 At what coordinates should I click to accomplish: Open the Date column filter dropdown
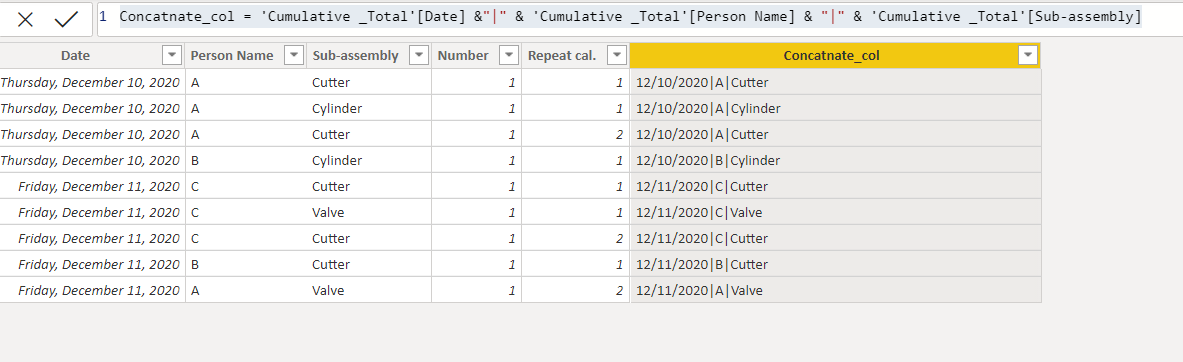click(x=172, y=56)
